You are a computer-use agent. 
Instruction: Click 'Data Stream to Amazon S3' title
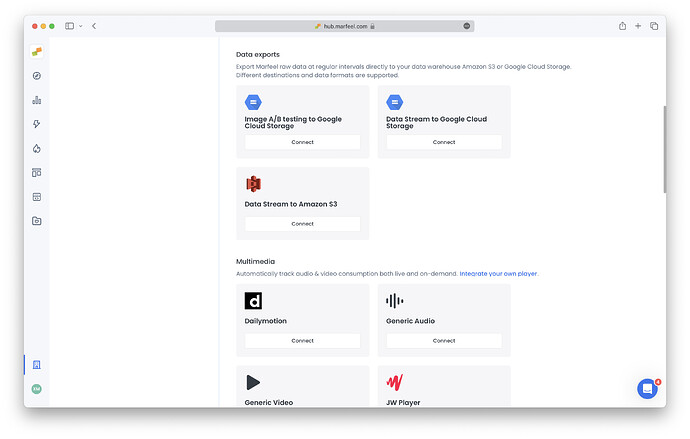click(x=291, y=204)
